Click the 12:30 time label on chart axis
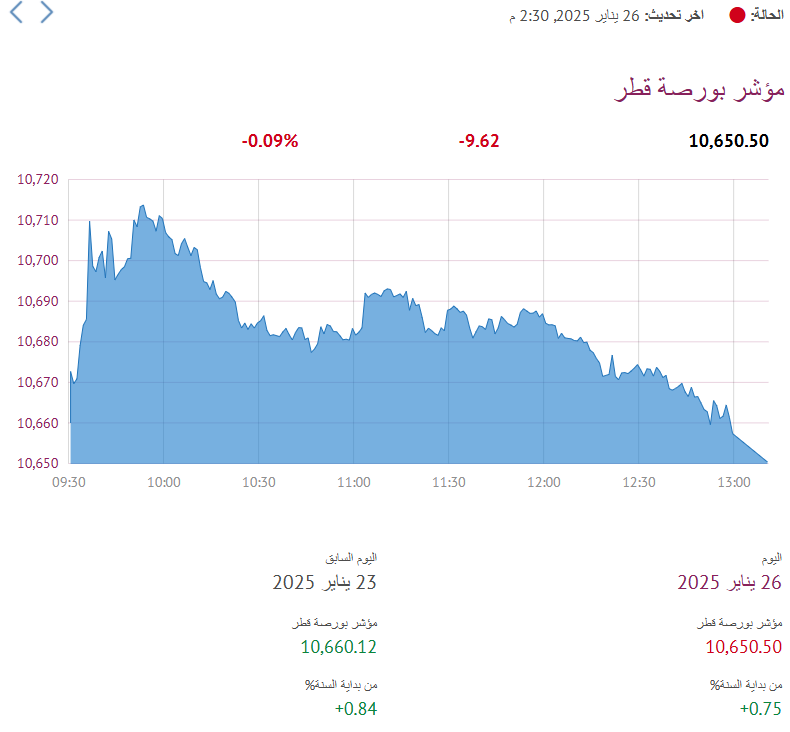The image size is (790, 732). (x=639, y=483)
